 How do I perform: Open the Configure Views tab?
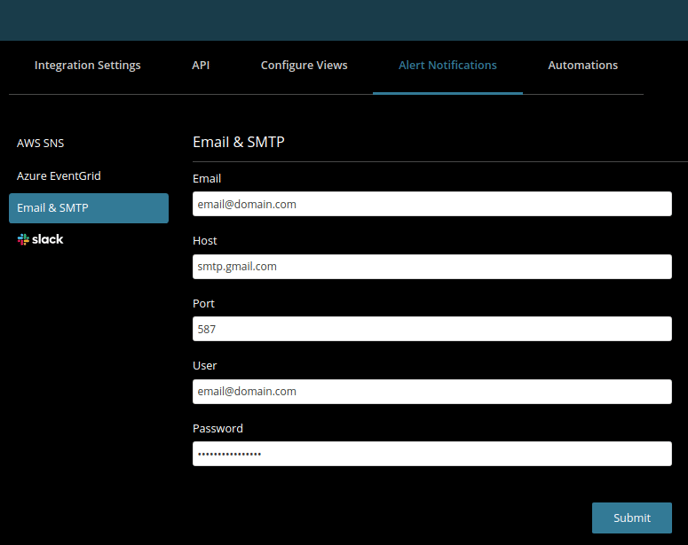tap(304, 65)
